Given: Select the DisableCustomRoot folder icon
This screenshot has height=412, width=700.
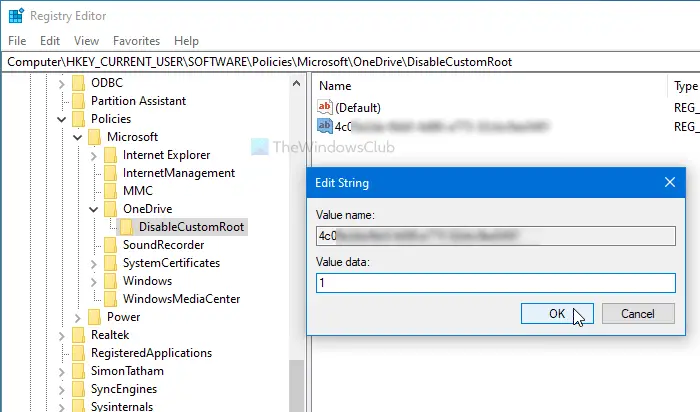Looking at the screenshot, I should pos(127,227).
